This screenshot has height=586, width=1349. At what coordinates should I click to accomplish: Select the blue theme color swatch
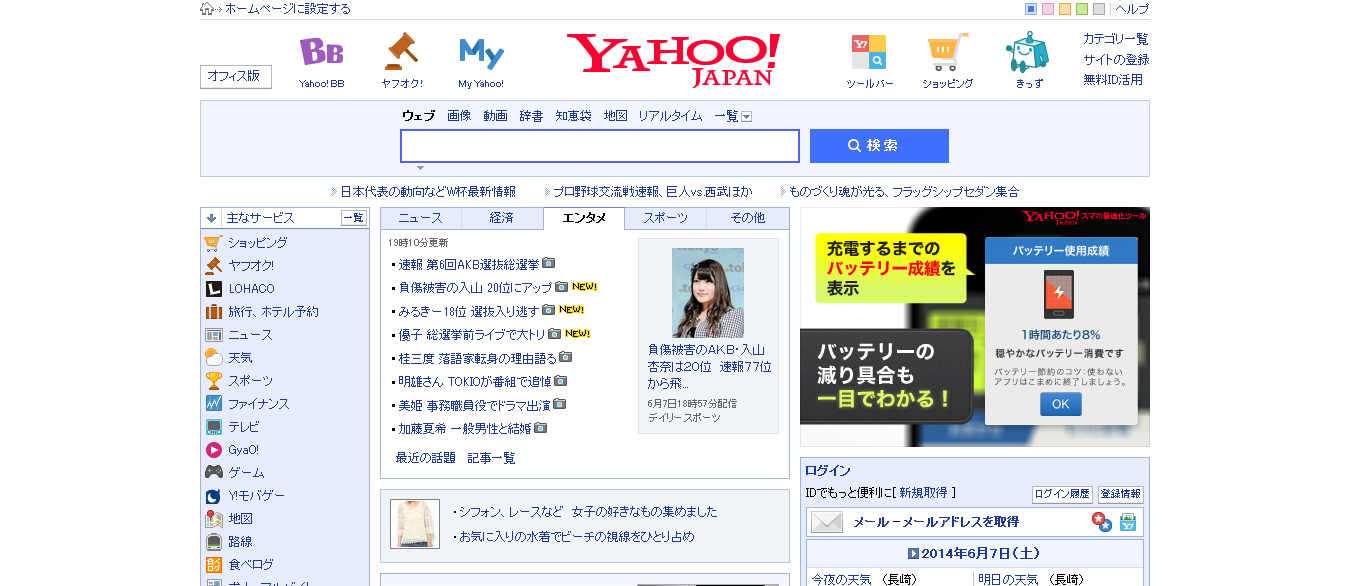(x=1031, y=9)
